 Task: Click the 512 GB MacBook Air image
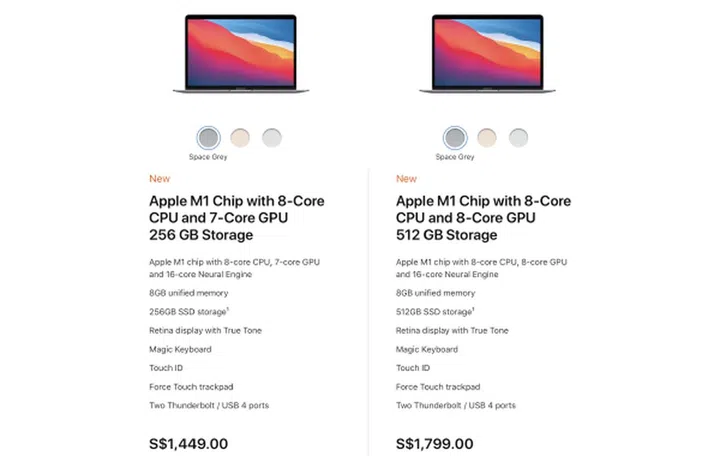click(x=486, y=56)
